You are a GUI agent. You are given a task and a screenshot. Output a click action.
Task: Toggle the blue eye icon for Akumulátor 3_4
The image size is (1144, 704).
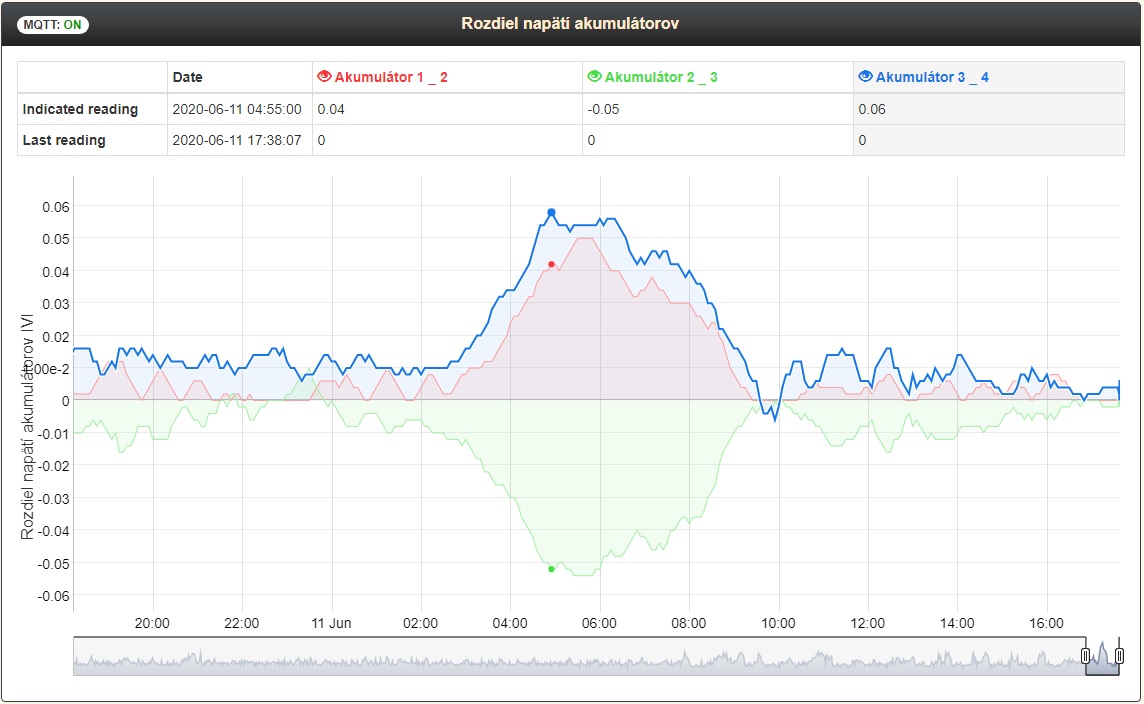click(865, 77)
